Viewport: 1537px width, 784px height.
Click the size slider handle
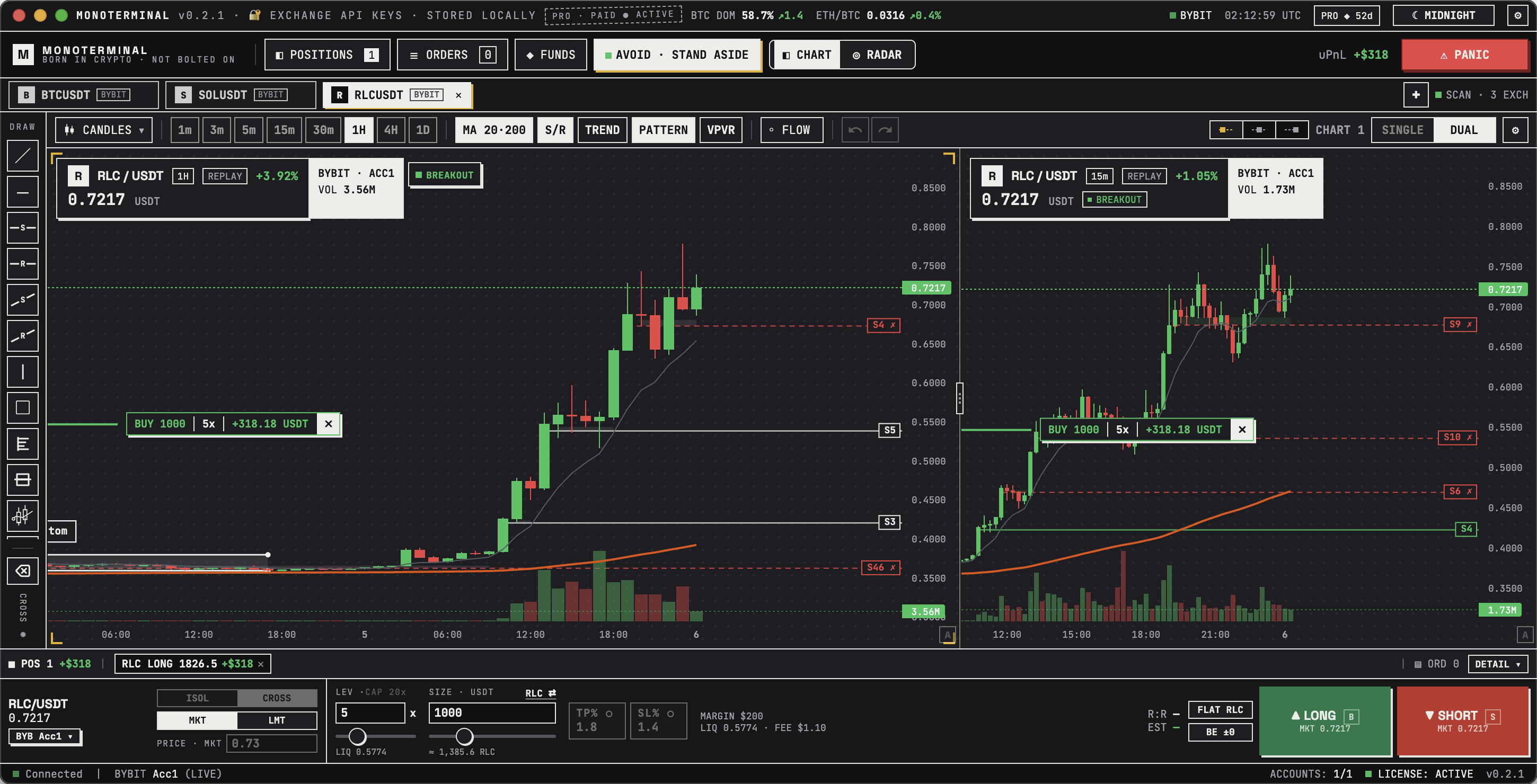(464, 736)
